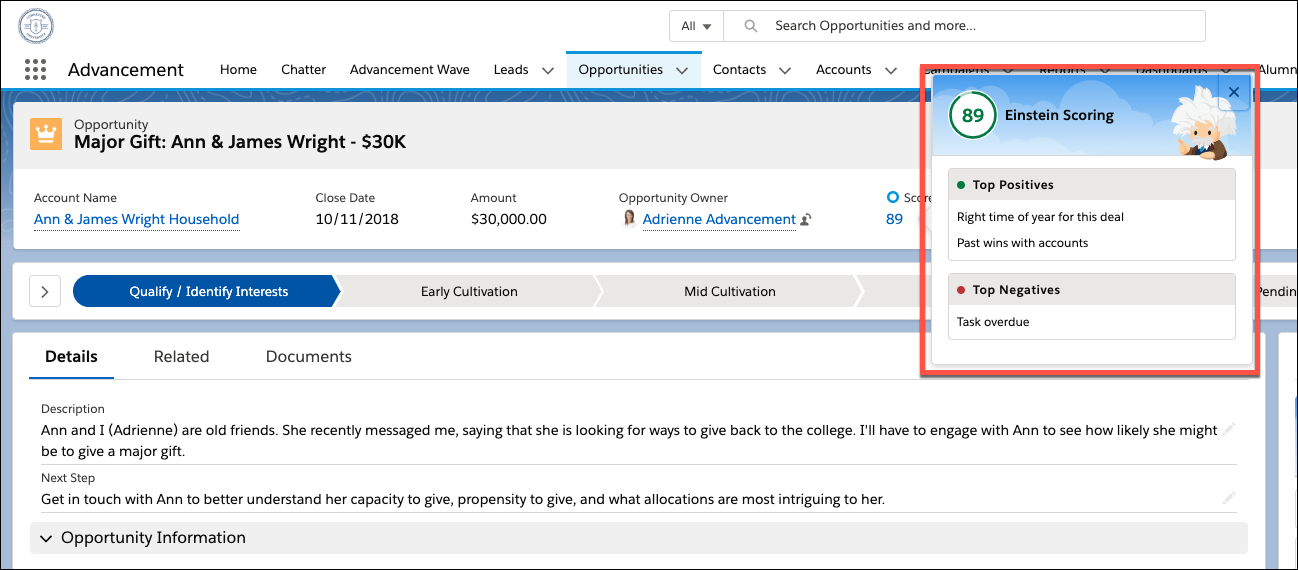Click the search magnifier icon
Image resolution: width=1298 pixels, height=570 pixels.
pyautogui.click(x=751, y=26)
